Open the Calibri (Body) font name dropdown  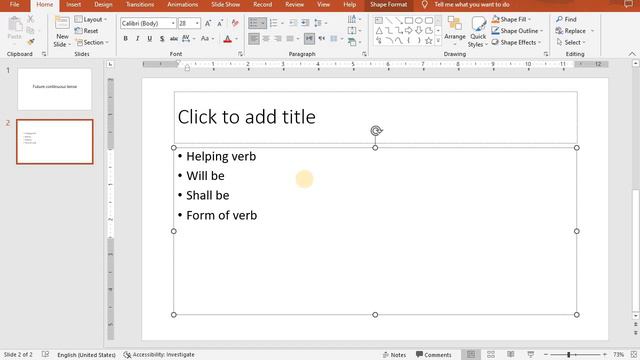pos(173,23)
